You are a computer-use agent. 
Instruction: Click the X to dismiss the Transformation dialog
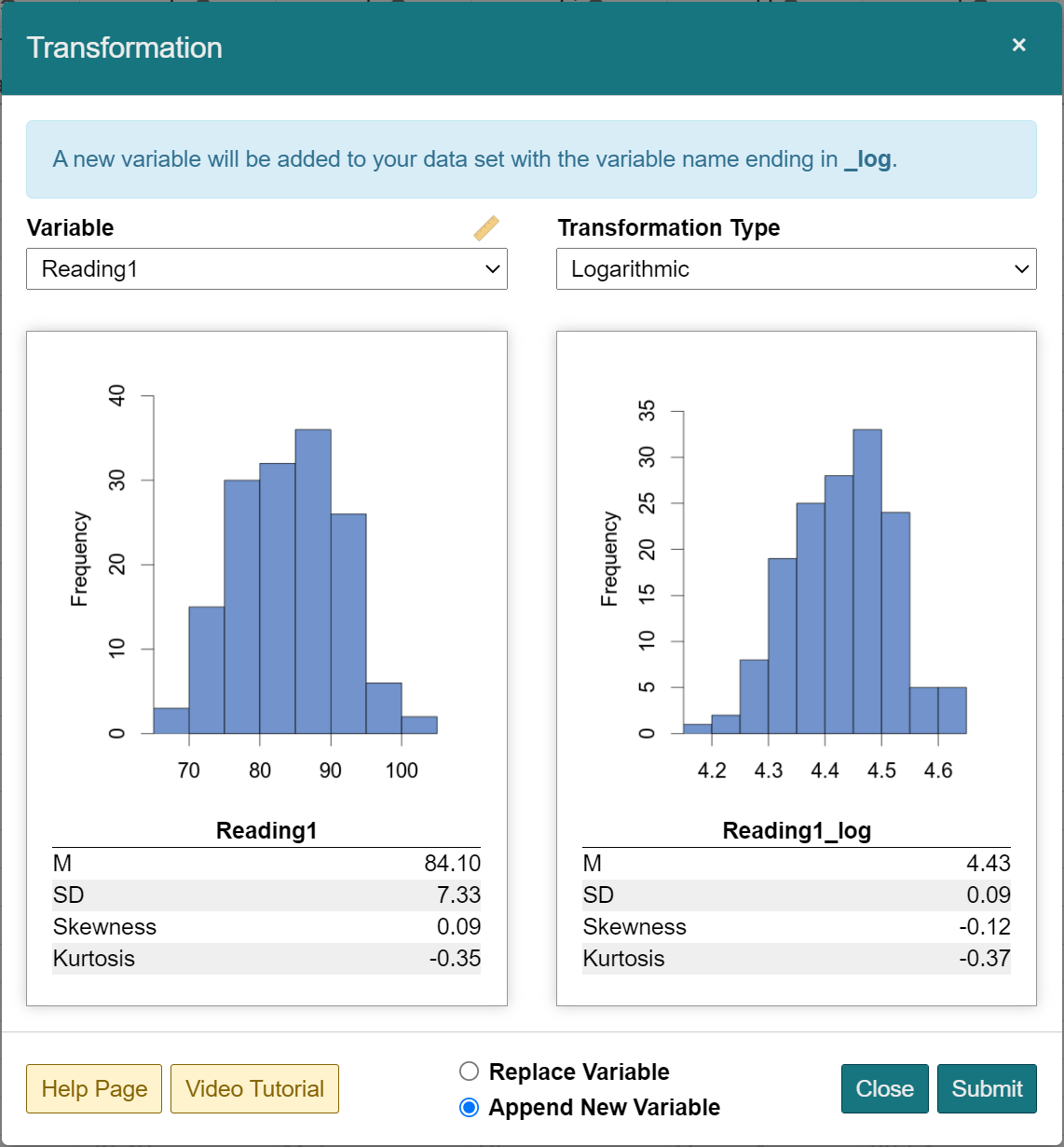[1018, 45]
